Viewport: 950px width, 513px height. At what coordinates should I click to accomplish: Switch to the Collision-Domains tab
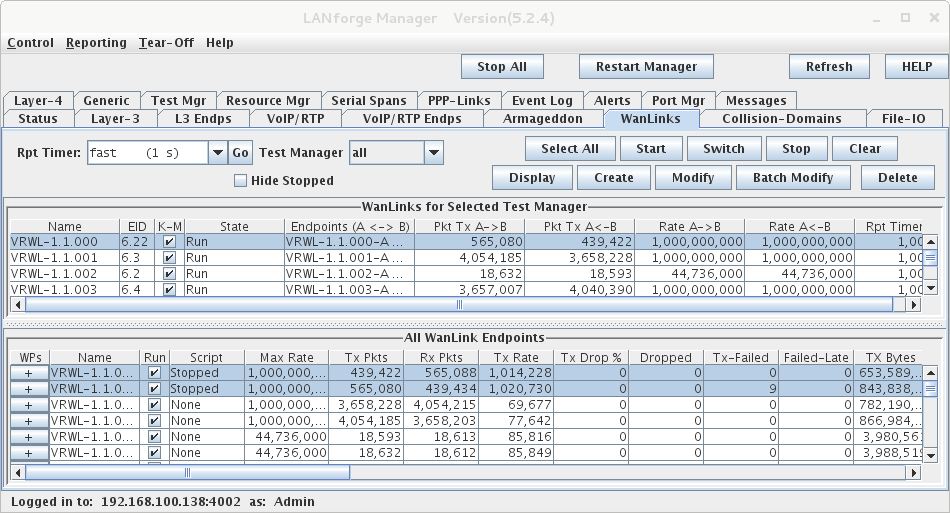click(782, 119)
